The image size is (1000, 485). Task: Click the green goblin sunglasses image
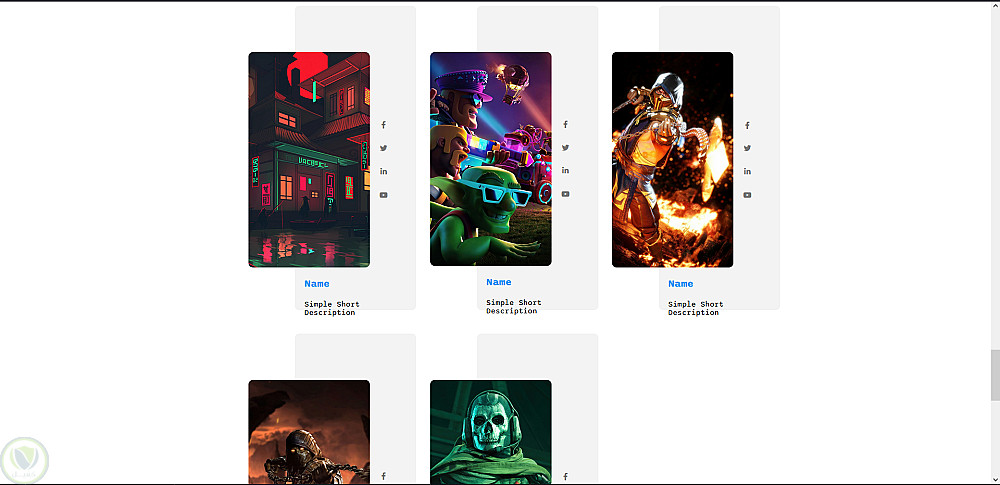click(491, 159)
